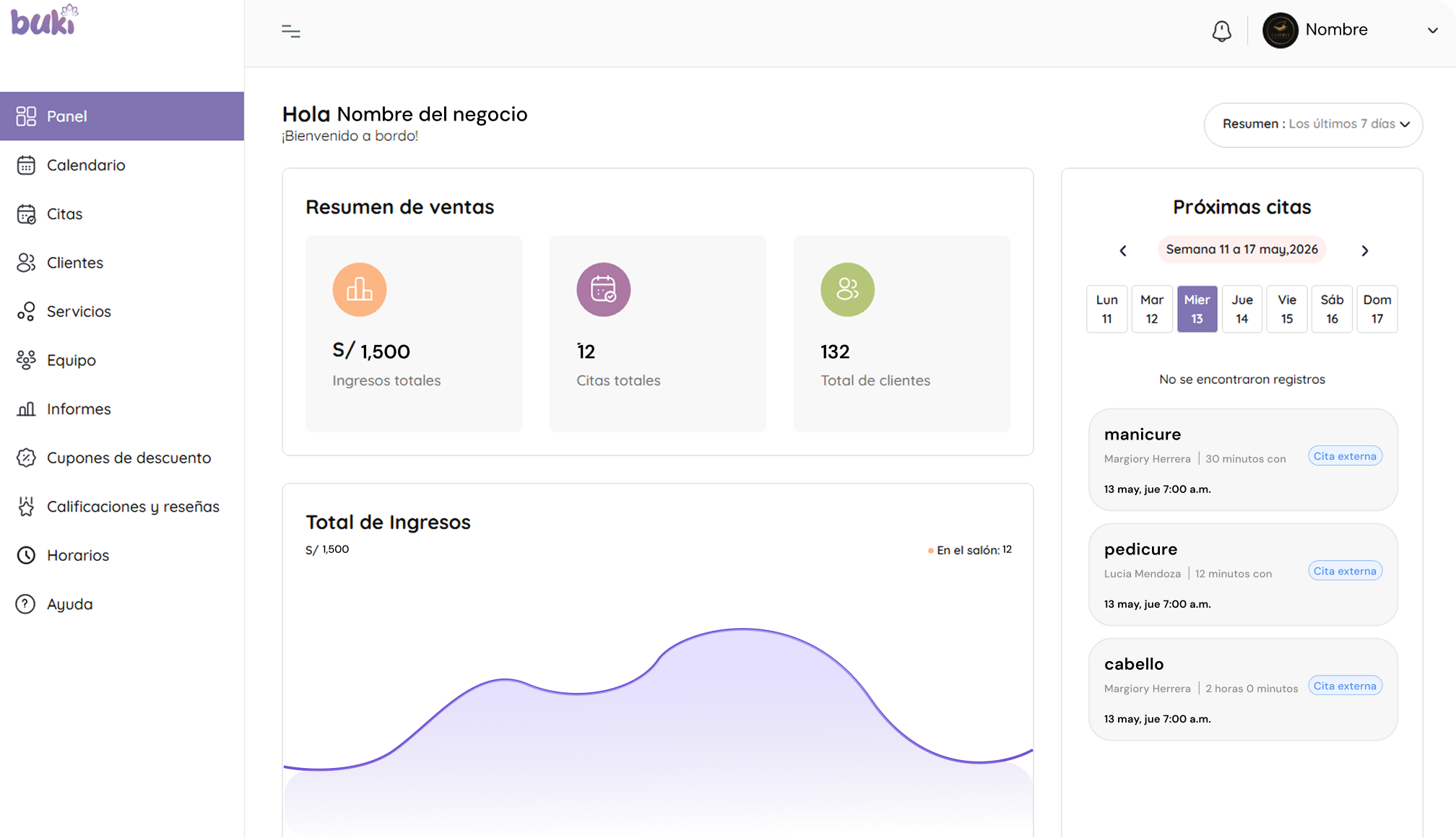Image resolution: width=1456 pixels, height=838 pixels.
Task: Click the Citas appointment icon
Action: (26, 214)
